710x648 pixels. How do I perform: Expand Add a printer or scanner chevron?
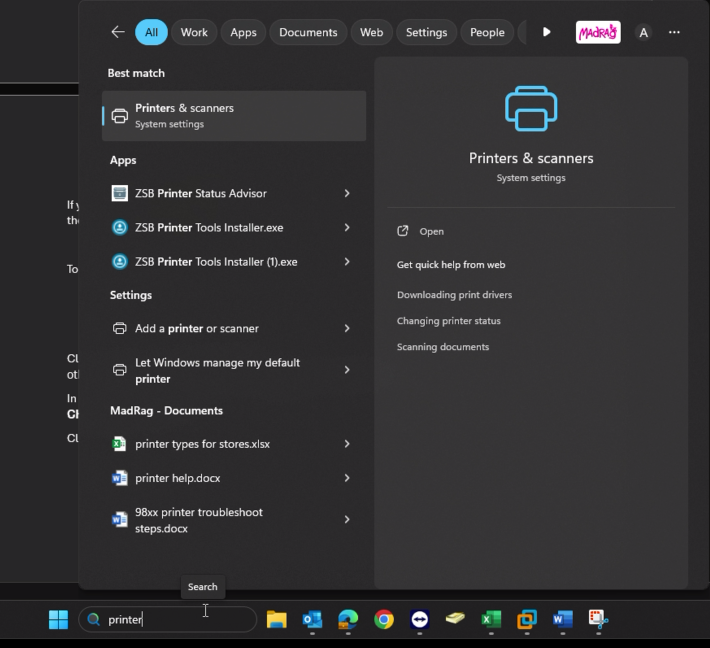pos(347,328)
